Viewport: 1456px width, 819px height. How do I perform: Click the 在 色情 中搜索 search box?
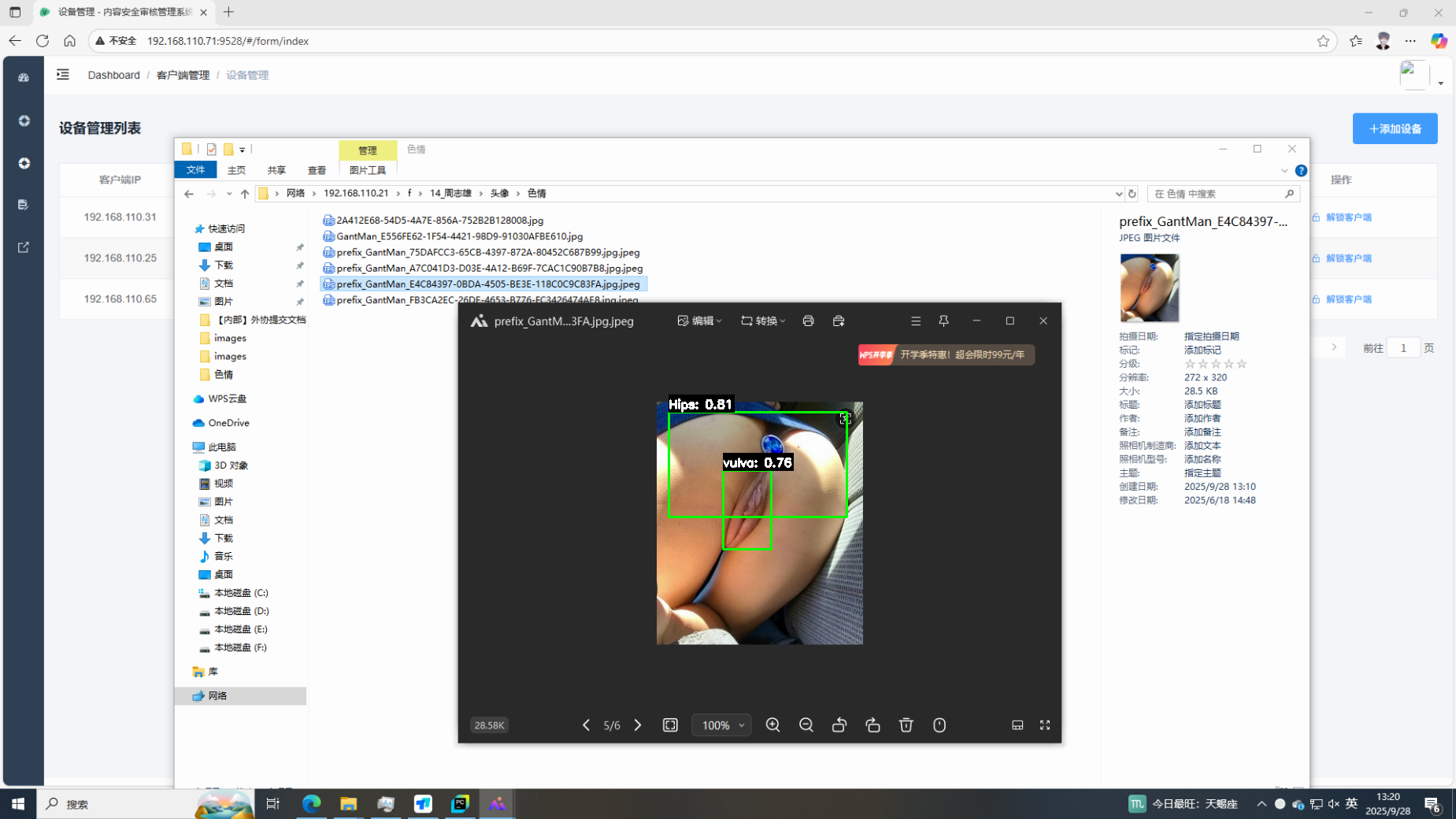click(x=1217, y=194)
